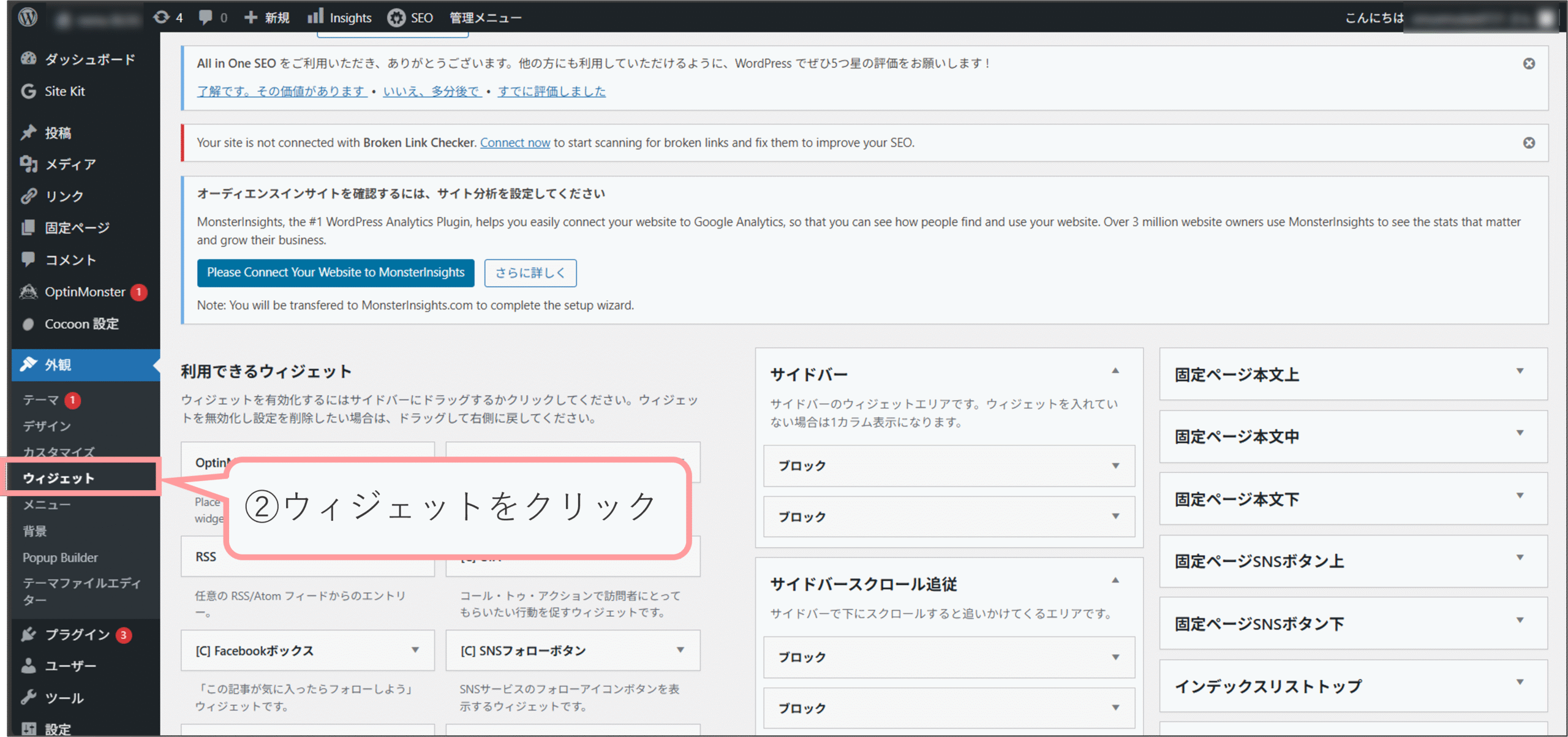The width and height of the screenshot is (1568, 737).
Task: Open the 管理メニュー item in admin bar
Action: click(486, 18)
